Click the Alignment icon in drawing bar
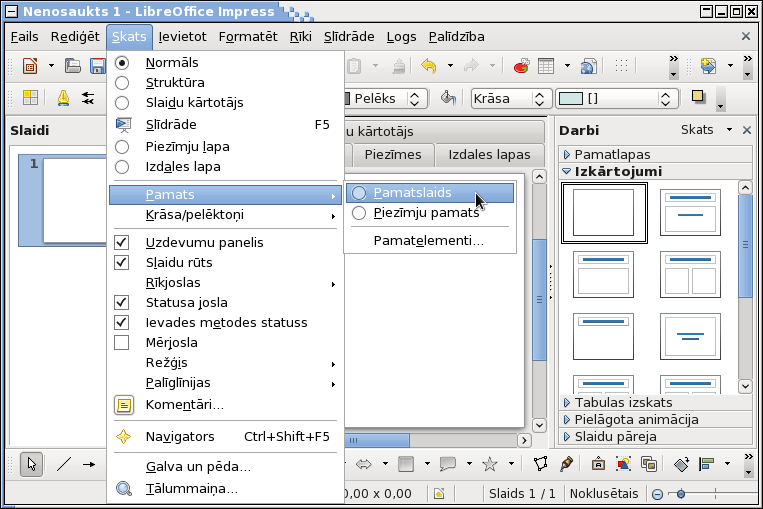 coord(706,464)
